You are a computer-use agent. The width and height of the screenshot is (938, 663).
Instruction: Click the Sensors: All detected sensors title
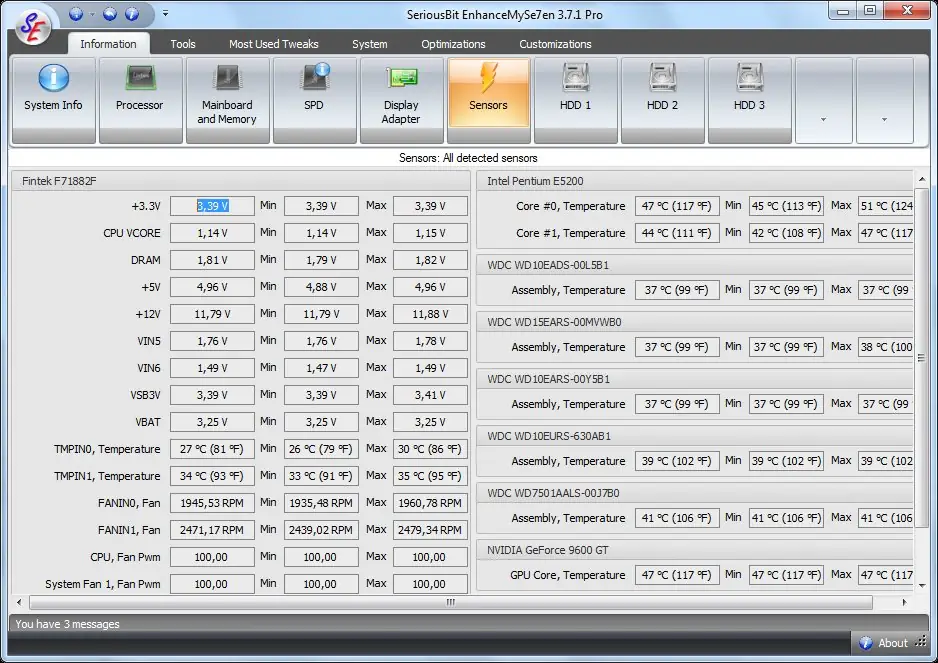pos(468,158)
